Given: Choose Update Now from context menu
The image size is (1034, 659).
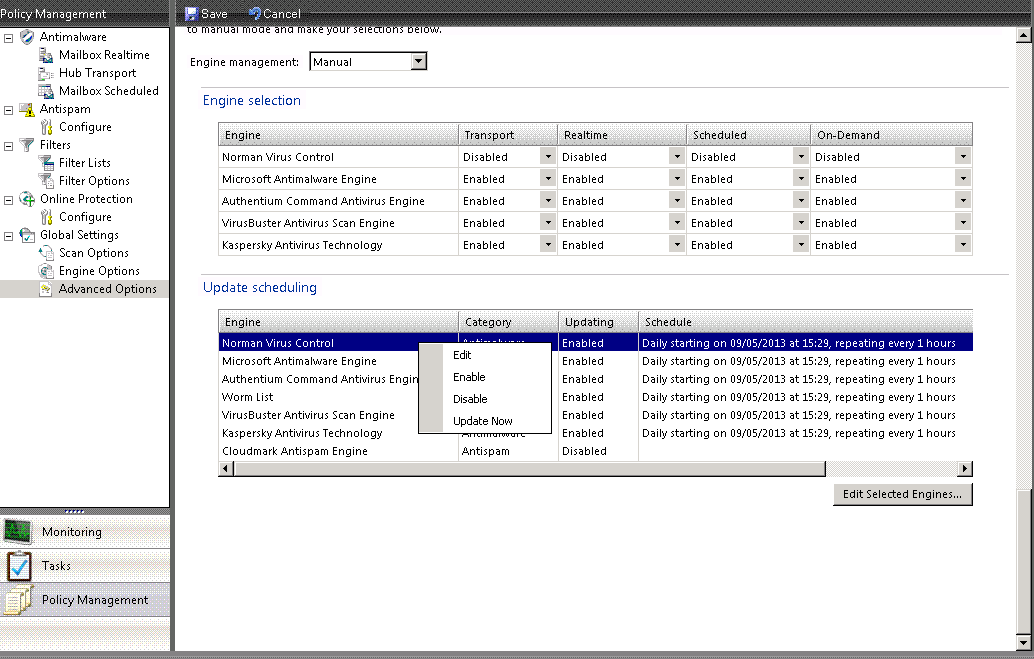Looking at the screenshot, I should click(482, 421).
